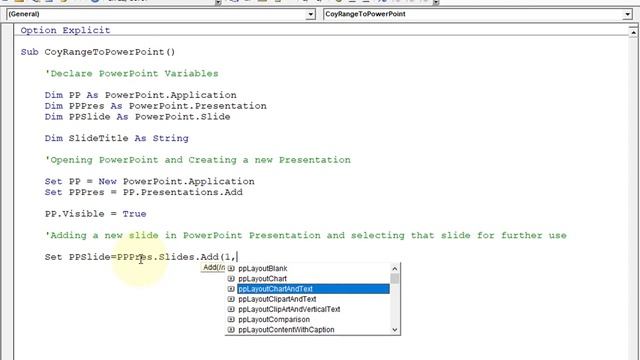Click the PP.Visible = True line
The image size is (640, 360).
(96, 213)
